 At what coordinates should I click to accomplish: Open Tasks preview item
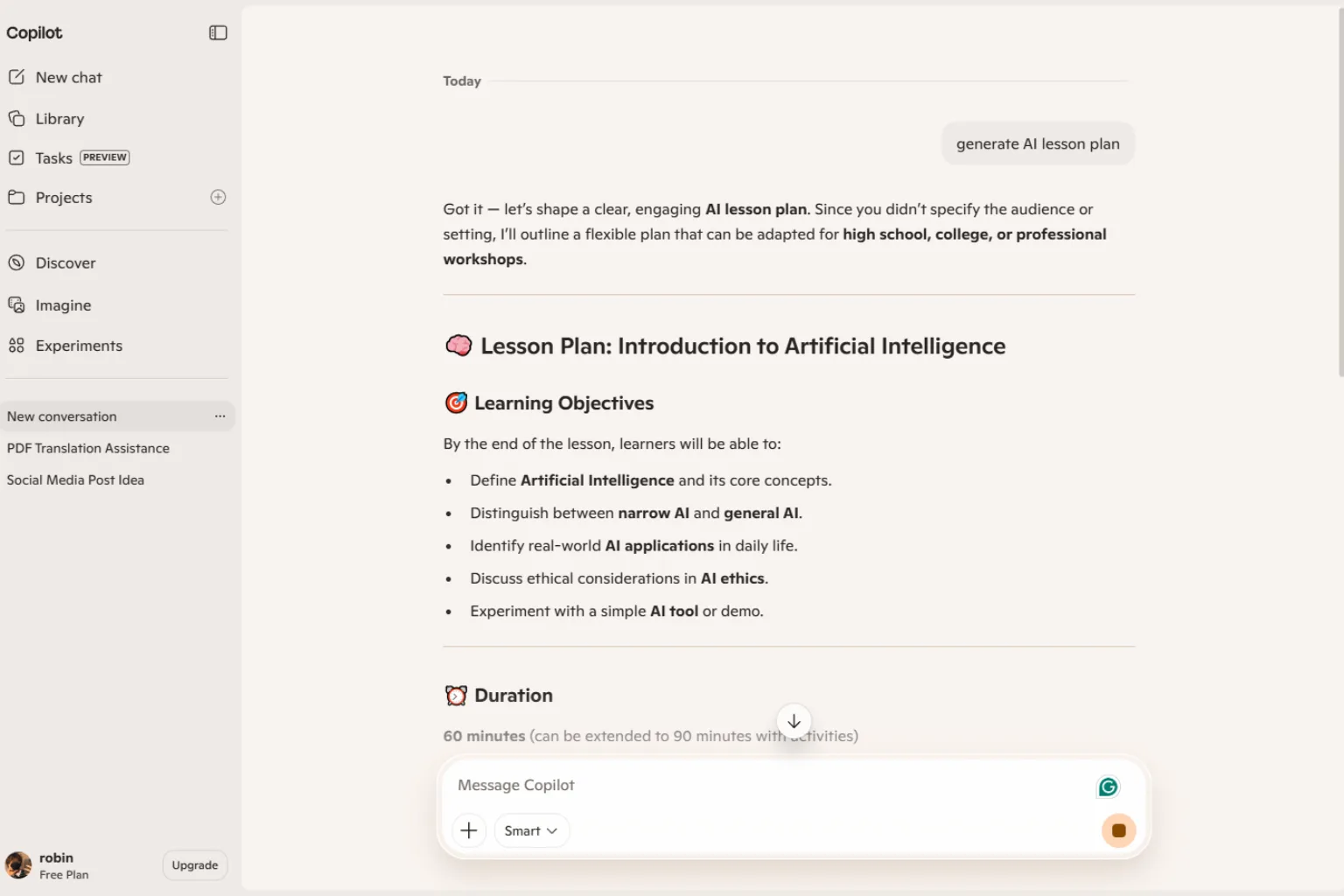point(68,157)
